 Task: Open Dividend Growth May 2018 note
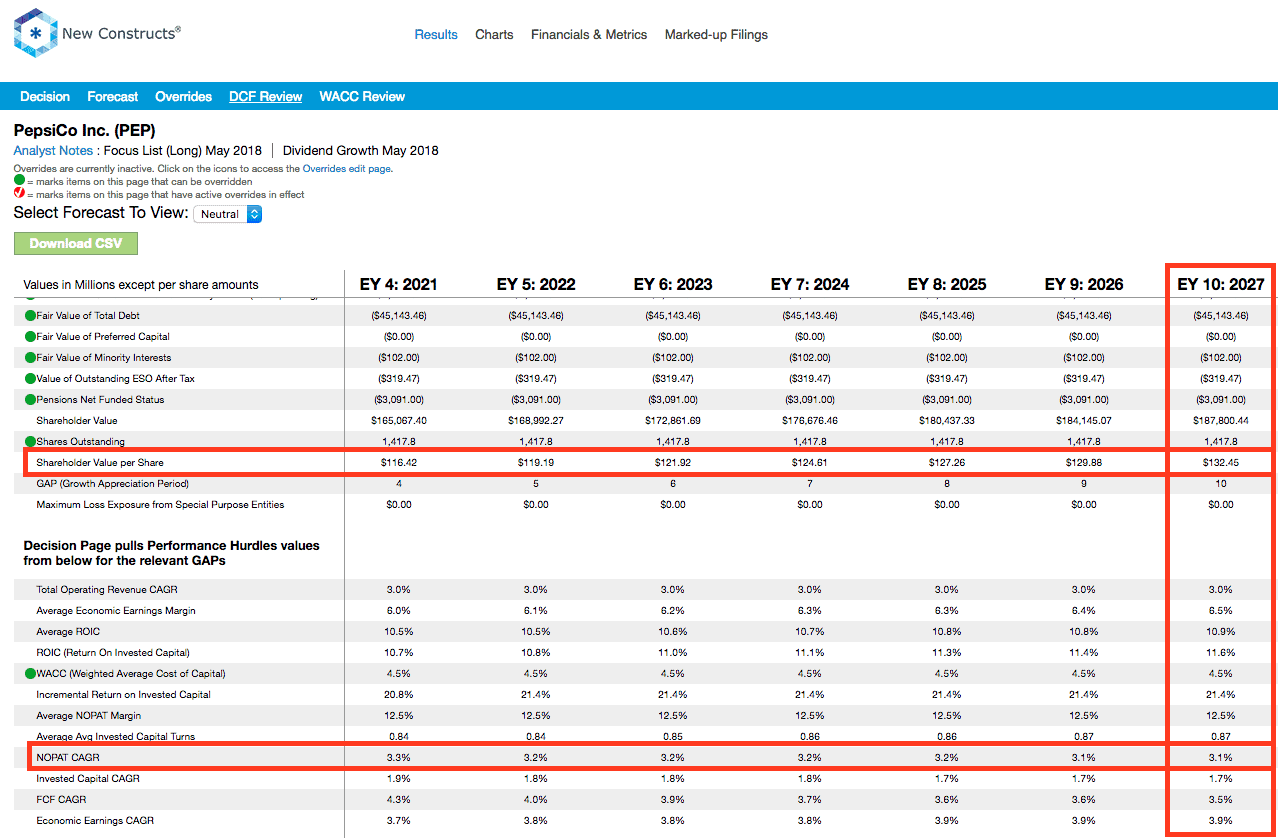(360, 151)
